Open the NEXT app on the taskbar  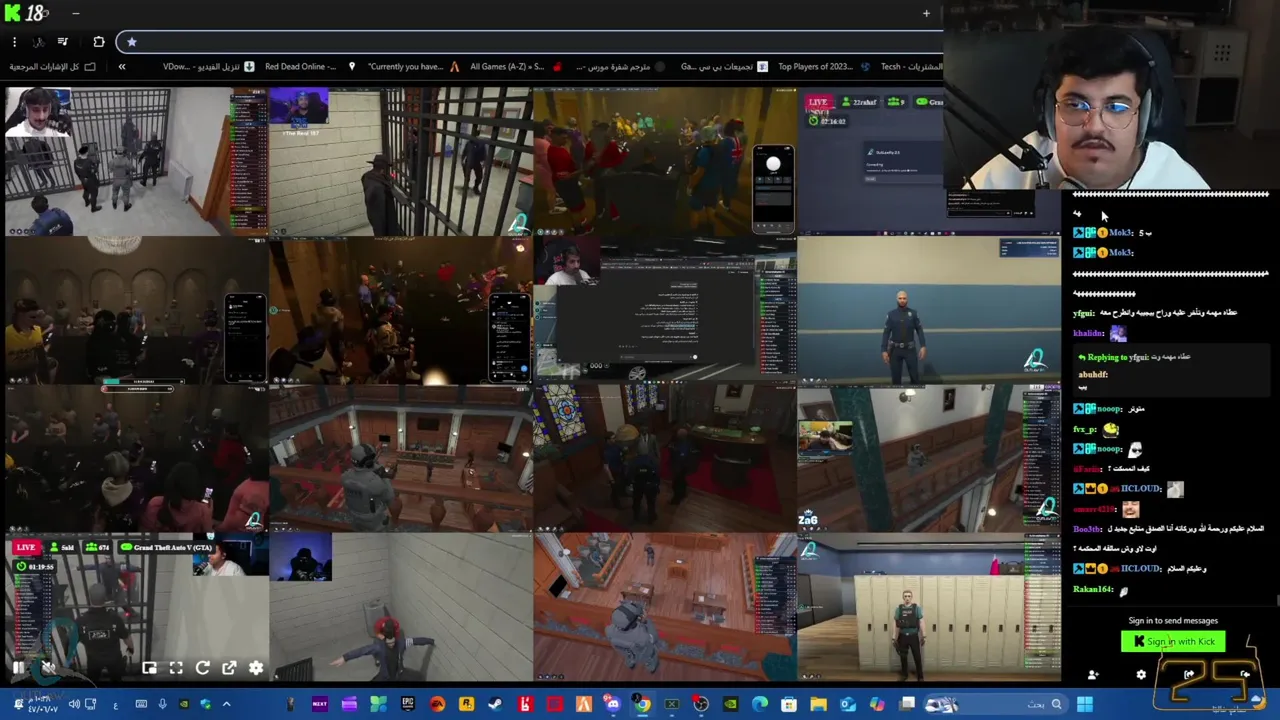319,705
